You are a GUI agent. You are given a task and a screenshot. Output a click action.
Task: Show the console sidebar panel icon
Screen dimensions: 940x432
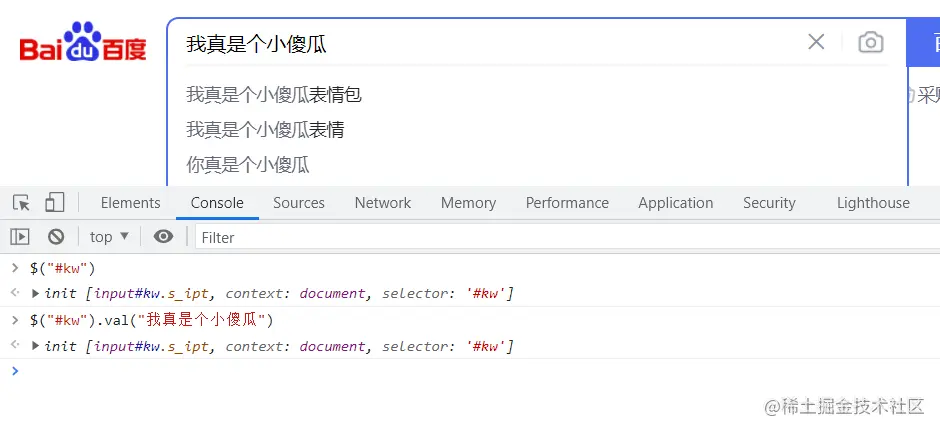tap(20, 237)
